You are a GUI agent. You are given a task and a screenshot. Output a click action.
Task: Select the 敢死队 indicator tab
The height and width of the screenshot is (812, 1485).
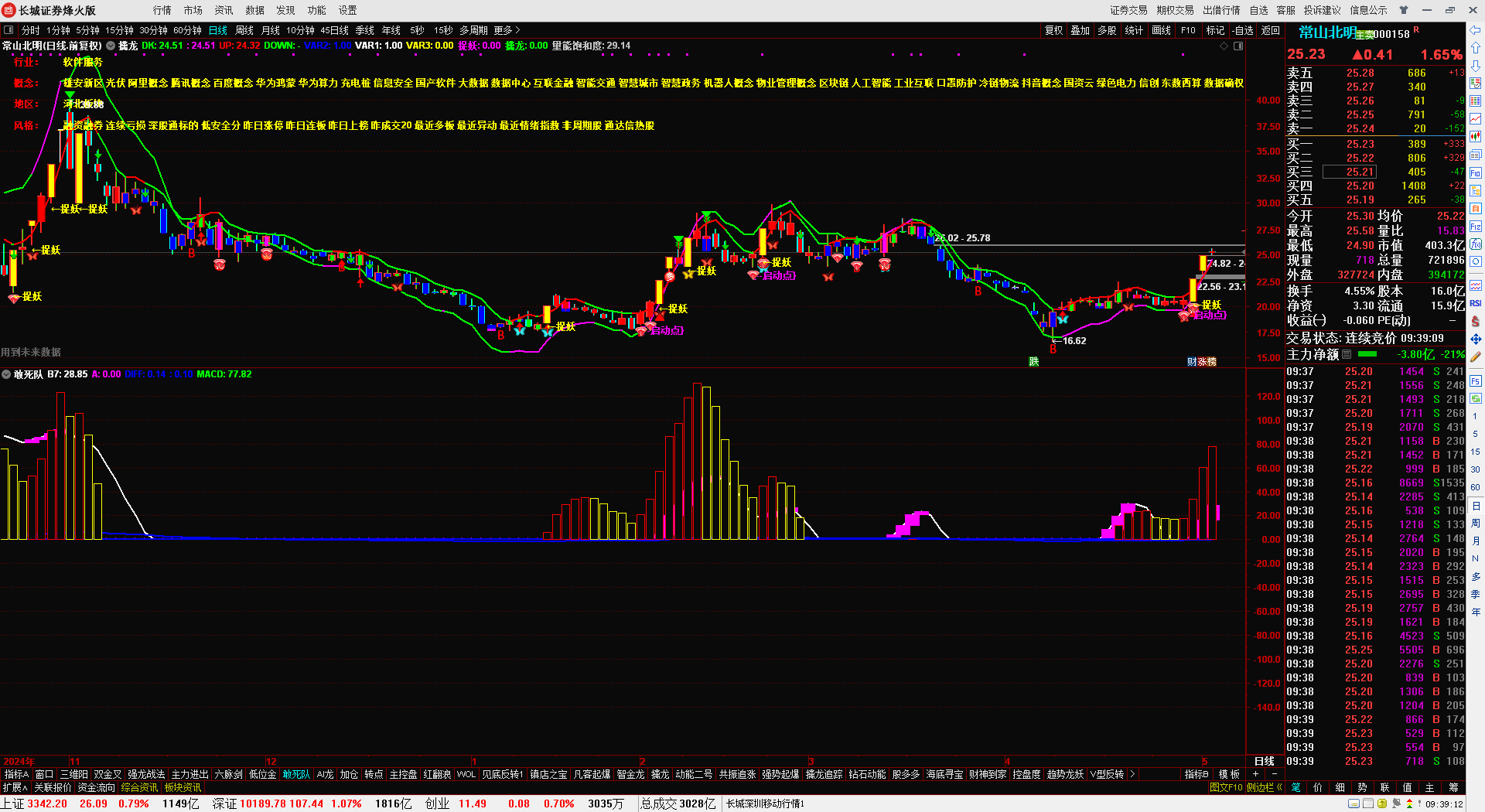[296, 774]
